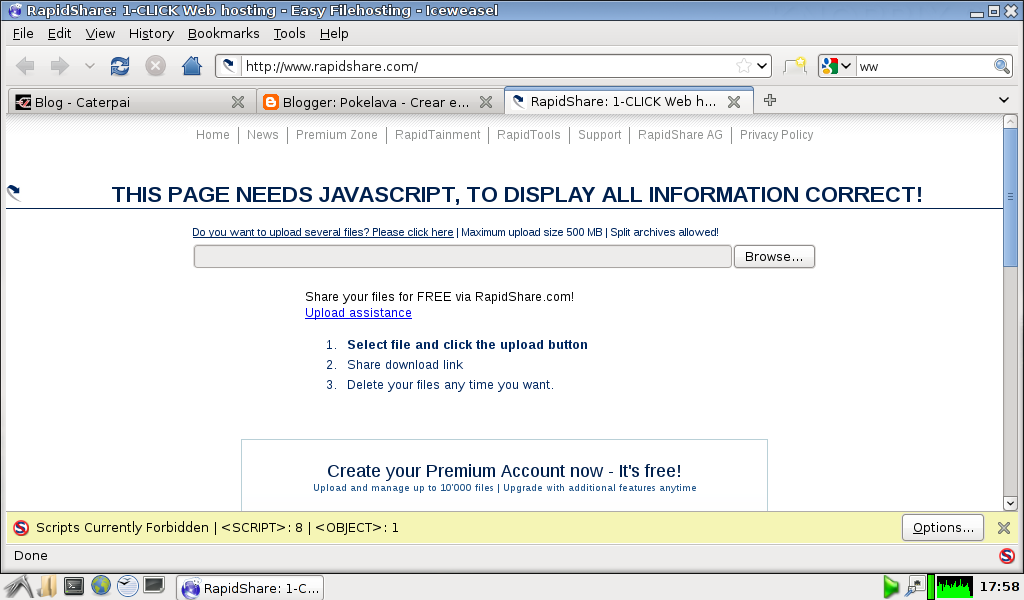Image resolution: width=1024 pixels, height=600 pixels.
Task: Close the Blogger: Pokelava tab
Action: tap(486, 102)
